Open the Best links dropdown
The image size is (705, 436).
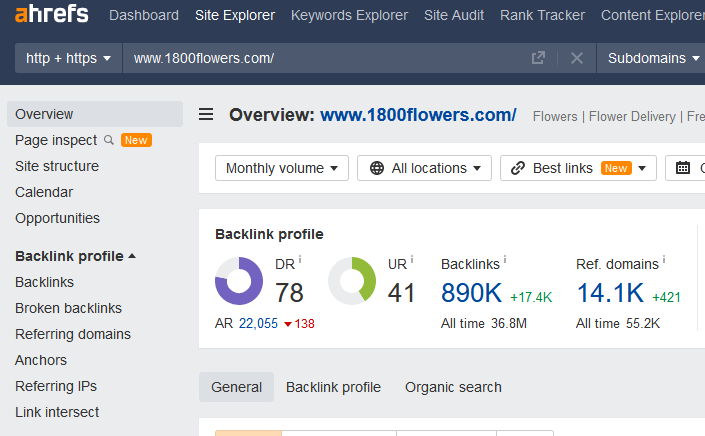coord(578,168)
